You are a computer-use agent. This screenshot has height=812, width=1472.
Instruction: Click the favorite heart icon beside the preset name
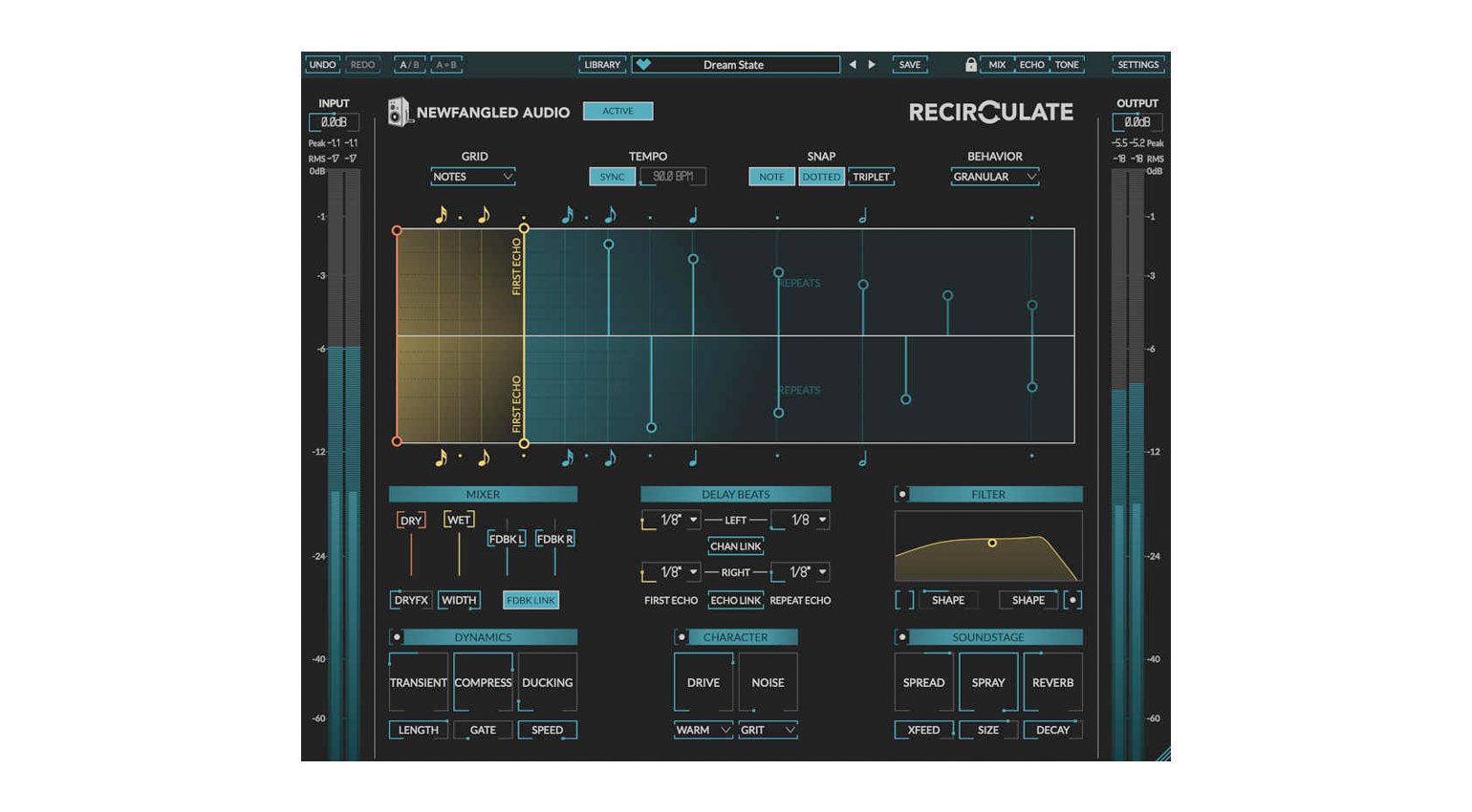coord(643,64)
